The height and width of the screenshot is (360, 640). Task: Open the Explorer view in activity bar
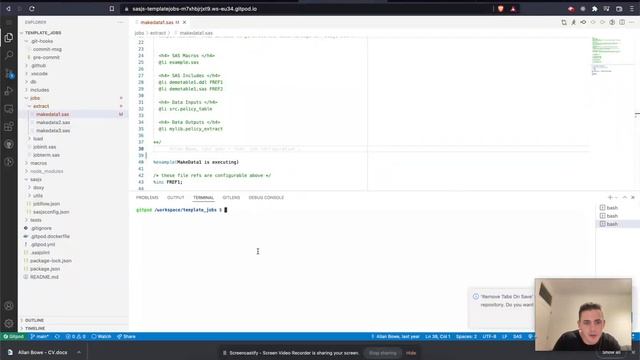(x=9, y=38)
